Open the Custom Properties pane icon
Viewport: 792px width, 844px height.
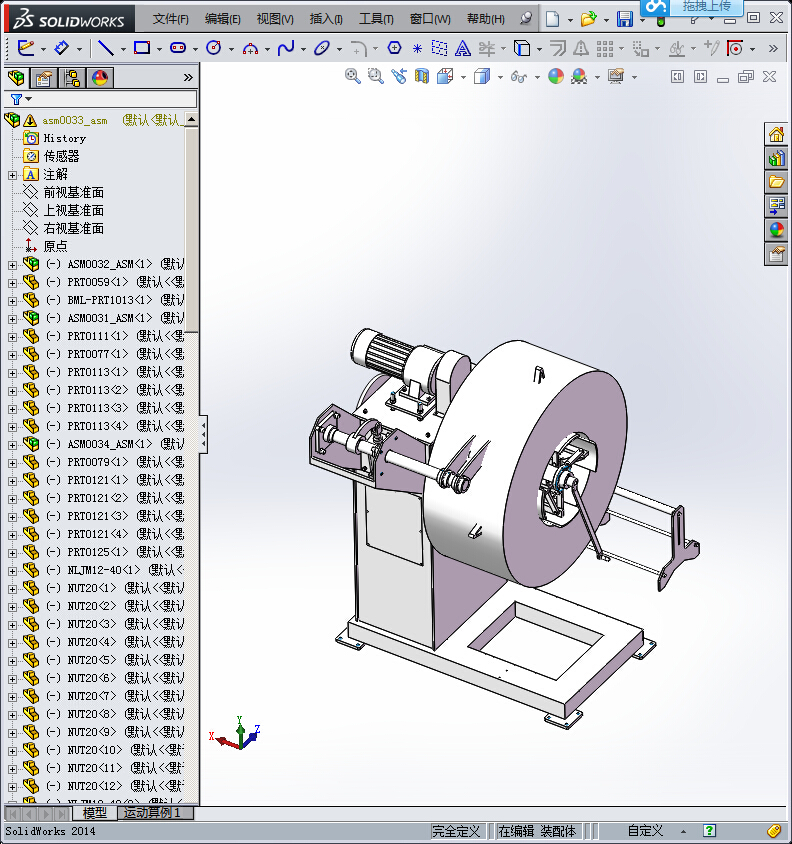pos(776,254)
